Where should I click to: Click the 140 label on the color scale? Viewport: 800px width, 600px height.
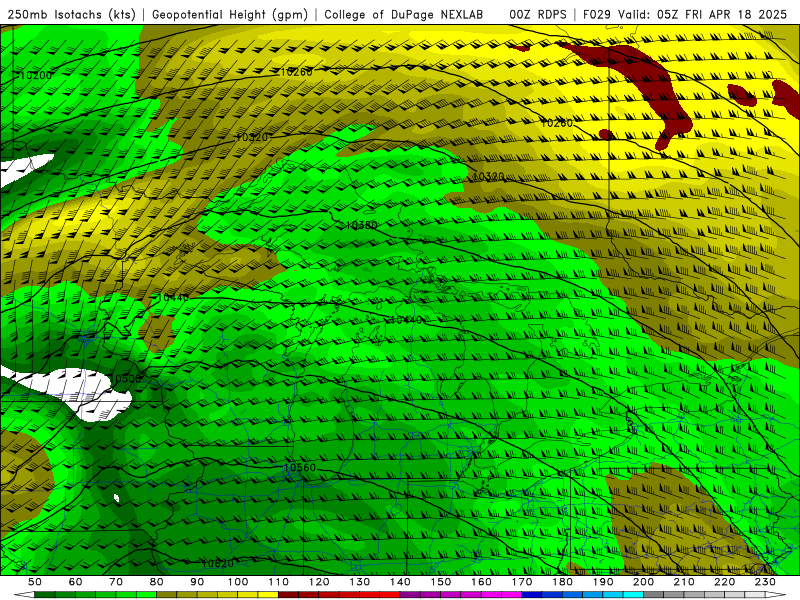[400, 582]
